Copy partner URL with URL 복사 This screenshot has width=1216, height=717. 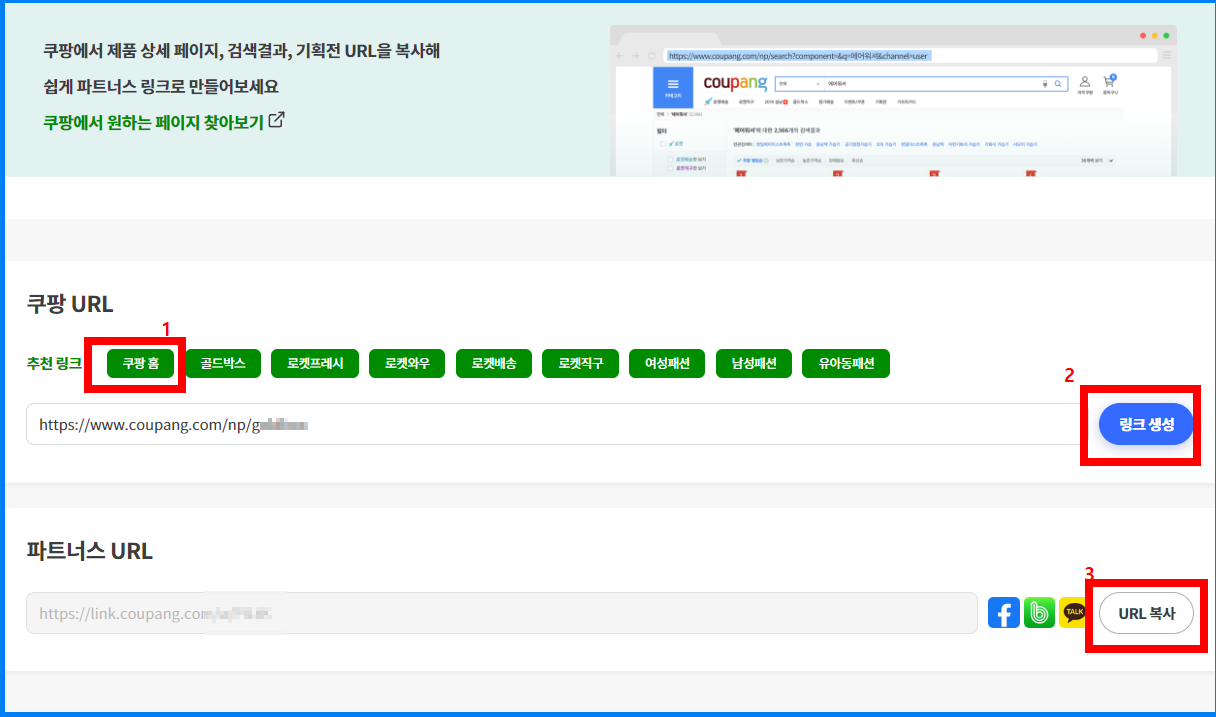coord(1146,613)
